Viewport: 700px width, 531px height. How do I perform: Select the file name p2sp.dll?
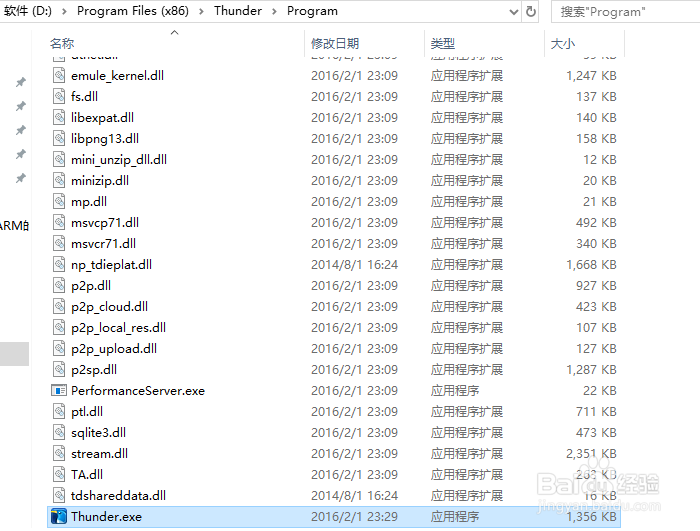click(x=94, y=369)
